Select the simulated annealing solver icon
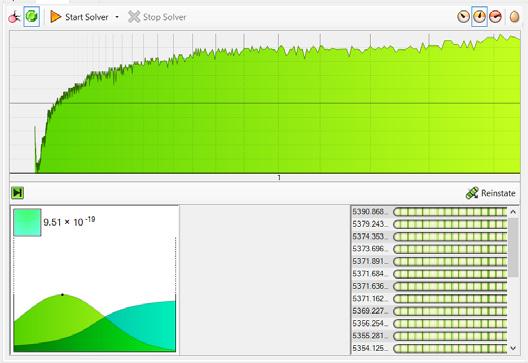This screenshot has height=363, width=528. click(14, 17)
